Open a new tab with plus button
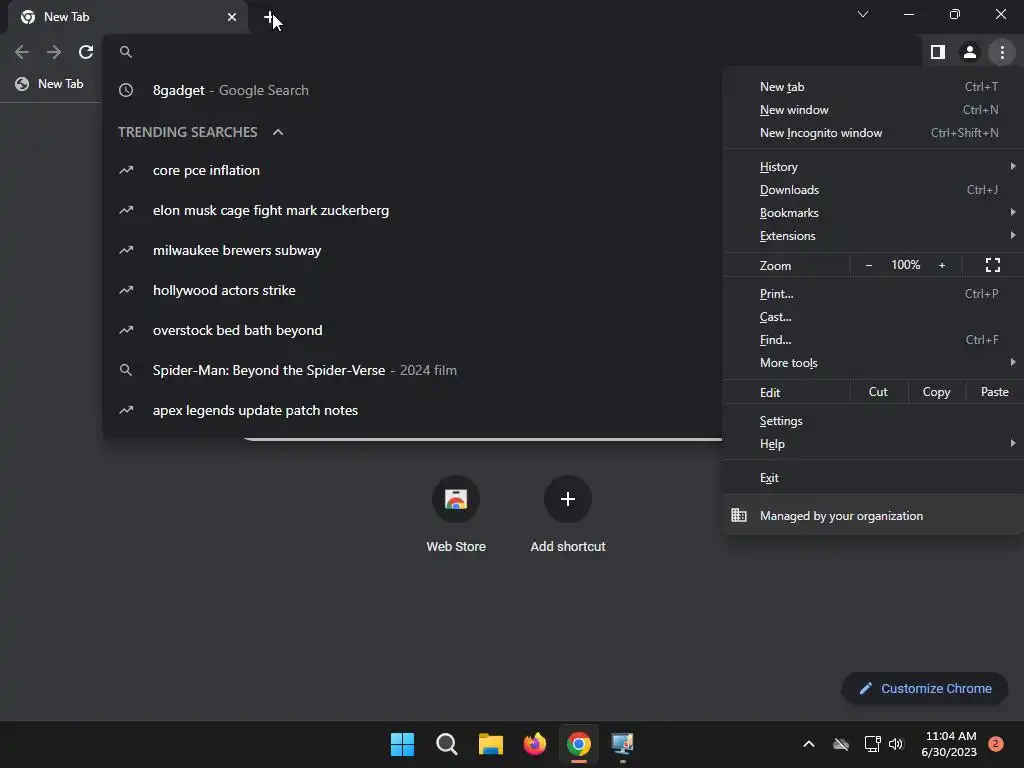Image resolution: width=1024 pixels, height=768 pixels. point(270,17)
